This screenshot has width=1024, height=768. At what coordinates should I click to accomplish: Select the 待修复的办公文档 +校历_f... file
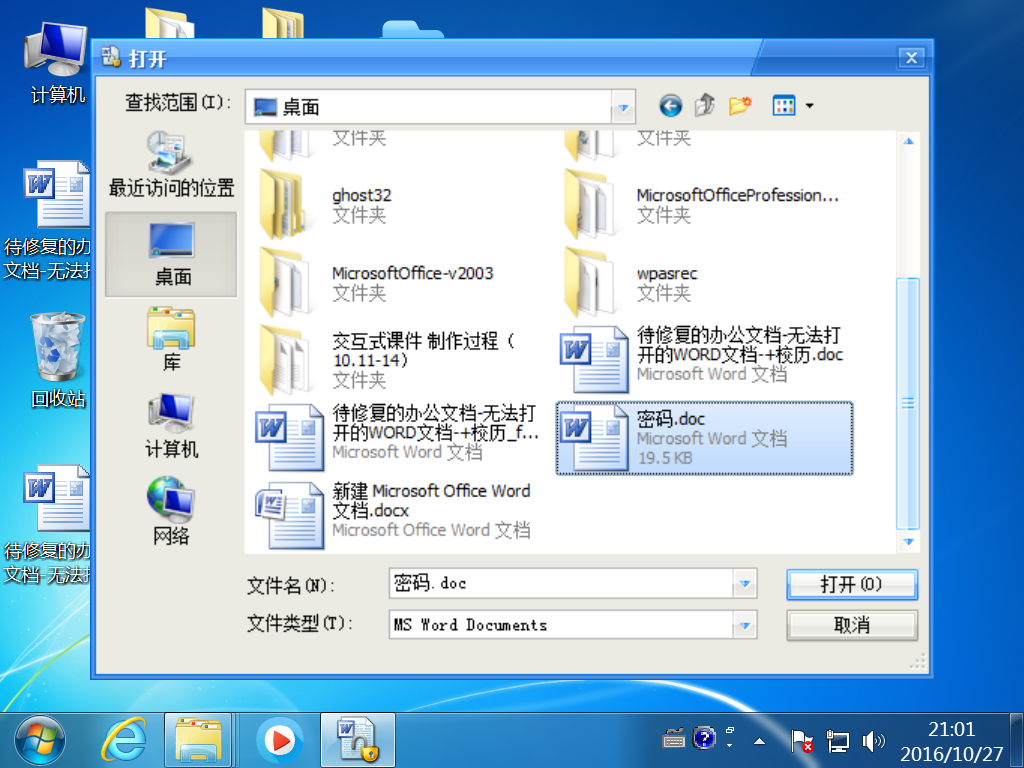tap(398, 438)
